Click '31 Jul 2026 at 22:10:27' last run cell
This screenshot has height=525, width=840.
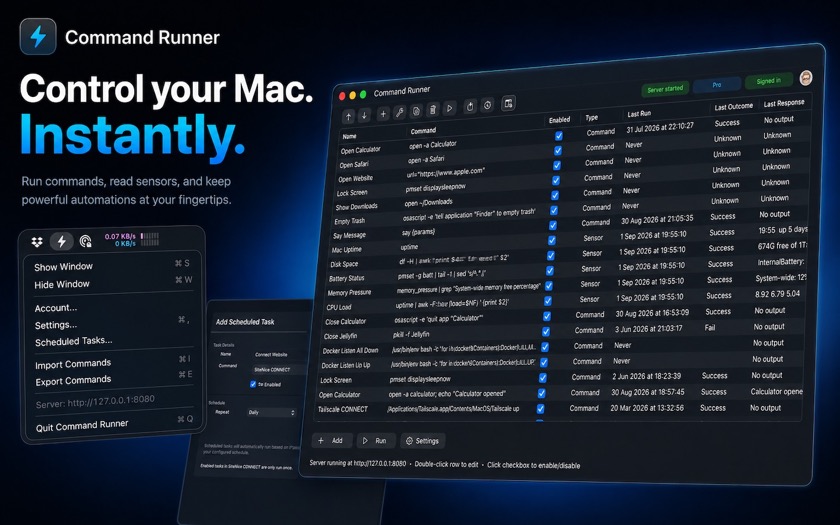[x=660, y=128]
